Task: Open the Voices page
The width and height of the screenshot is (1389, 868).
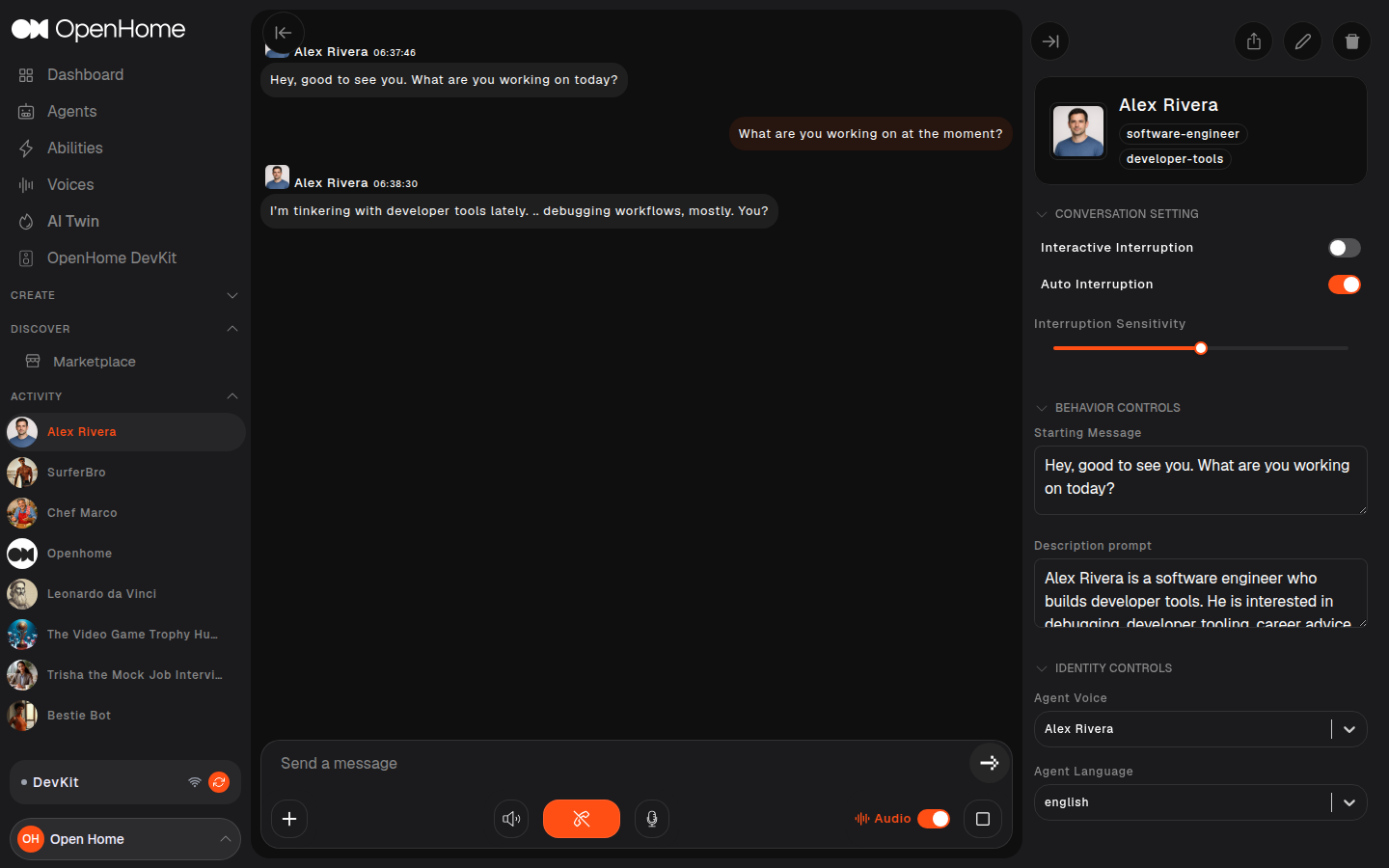Action: click(70, 184)
